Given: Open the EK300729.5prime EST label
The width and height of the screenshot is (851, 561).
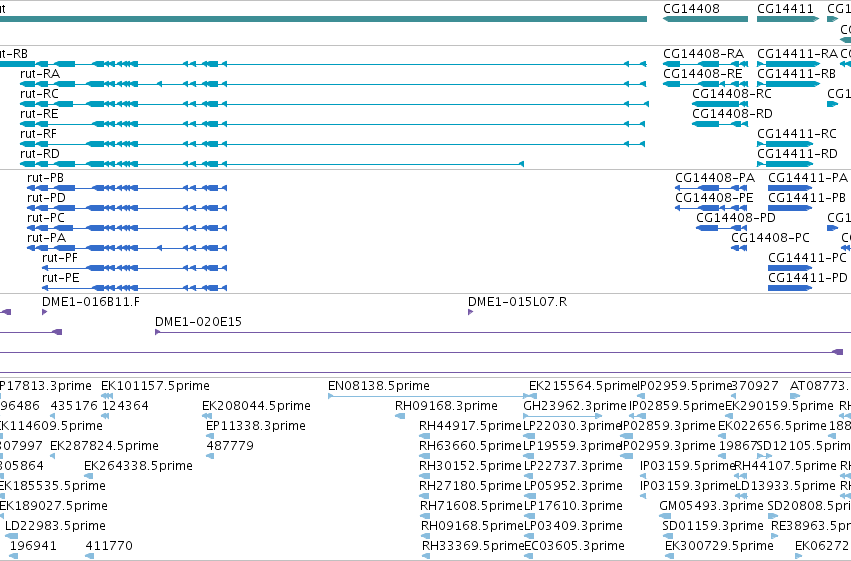Looking at the screenshot, I should [x=719, y=546].
